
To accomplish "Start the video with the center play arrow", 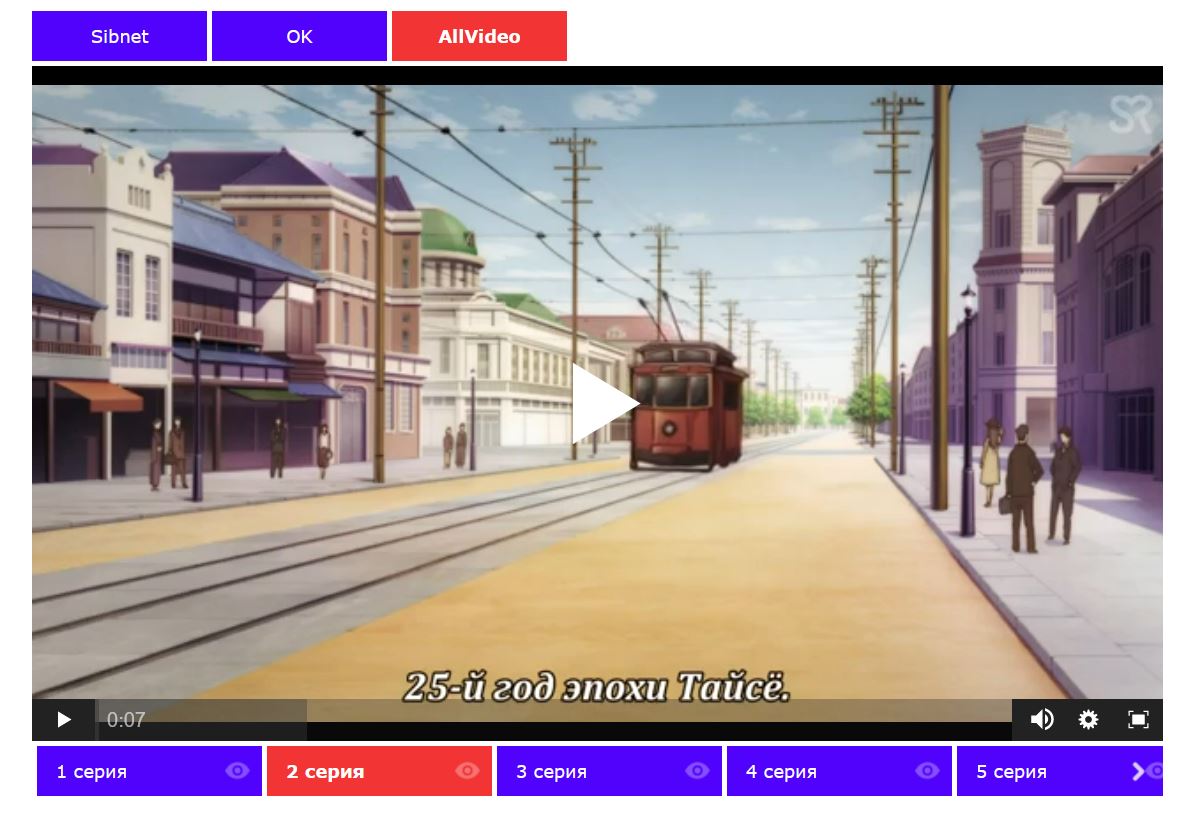I will pos(605,403).
